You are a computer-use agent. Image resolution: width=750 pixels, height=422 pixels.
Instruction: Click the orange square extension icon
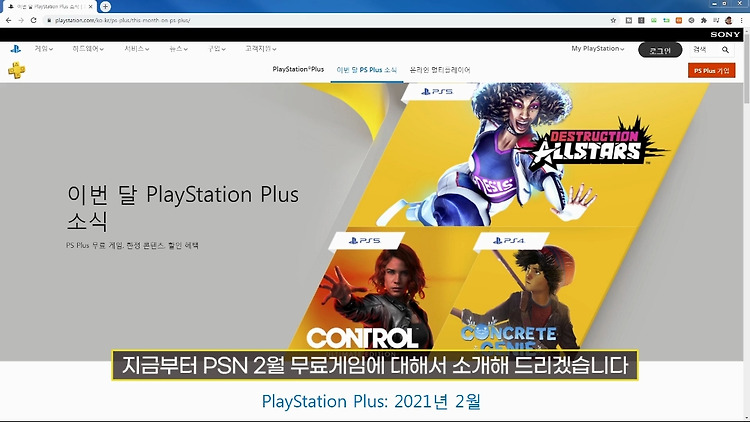pyautogui.click(x=679, y=20)
